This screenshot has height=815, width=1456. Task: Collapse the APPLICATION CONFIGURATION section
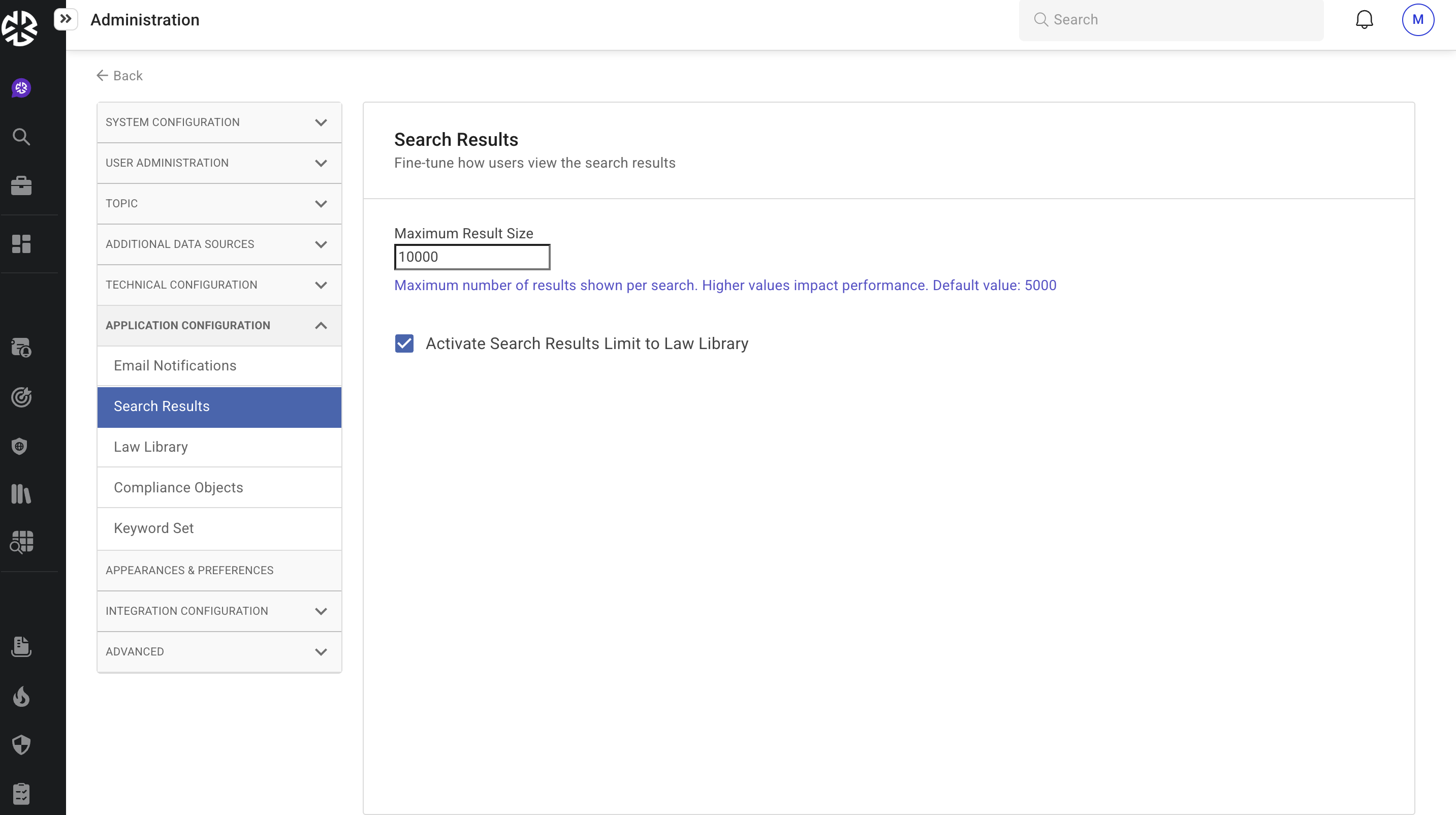click(219, 326)
